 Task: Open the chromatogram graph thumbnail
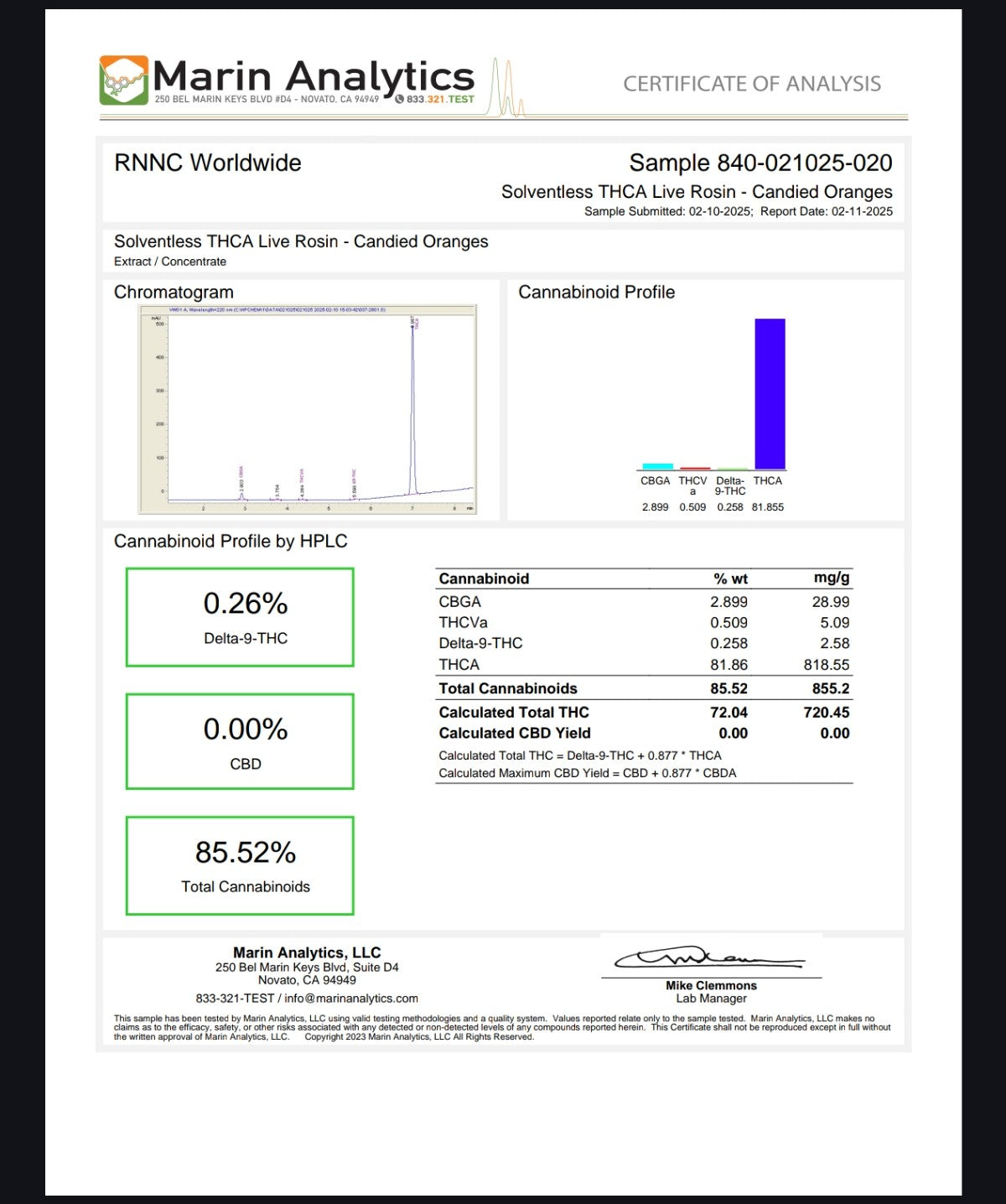click(x=308, y=409)
